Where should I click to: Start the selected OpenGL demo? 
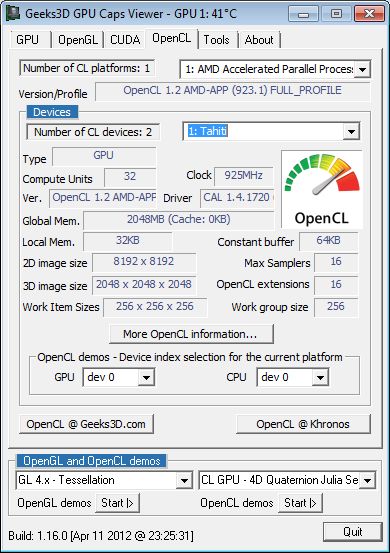point(117,503)
